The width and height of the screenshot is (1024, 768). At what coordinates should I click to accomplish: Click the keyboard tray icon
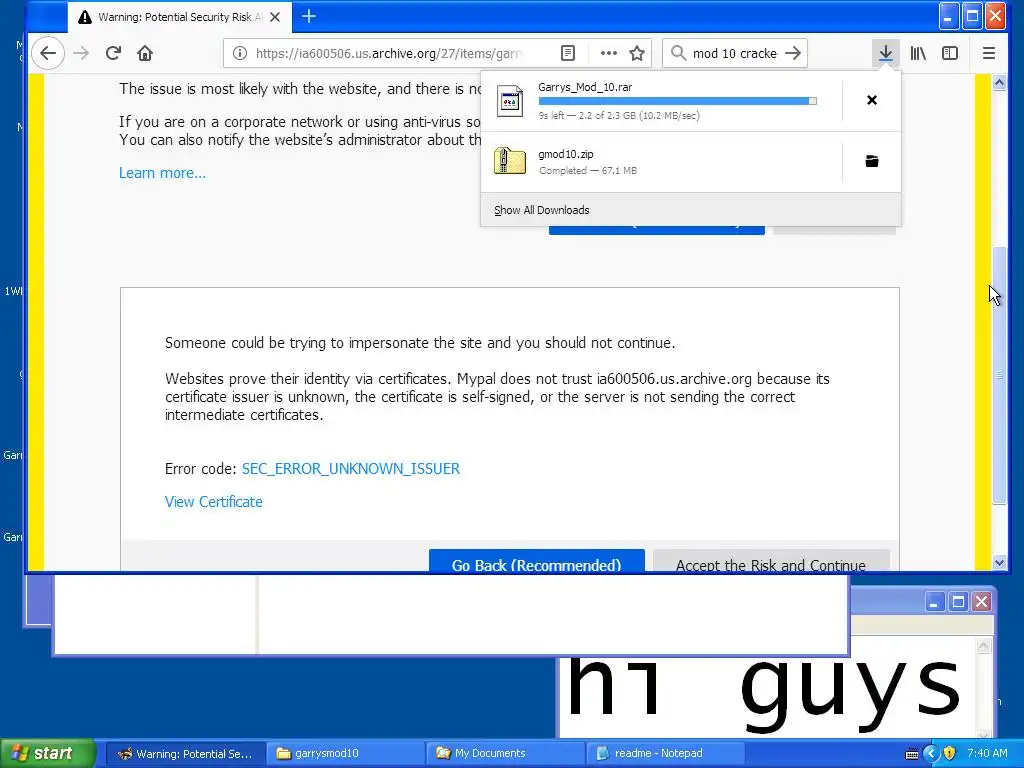point(912,754)
